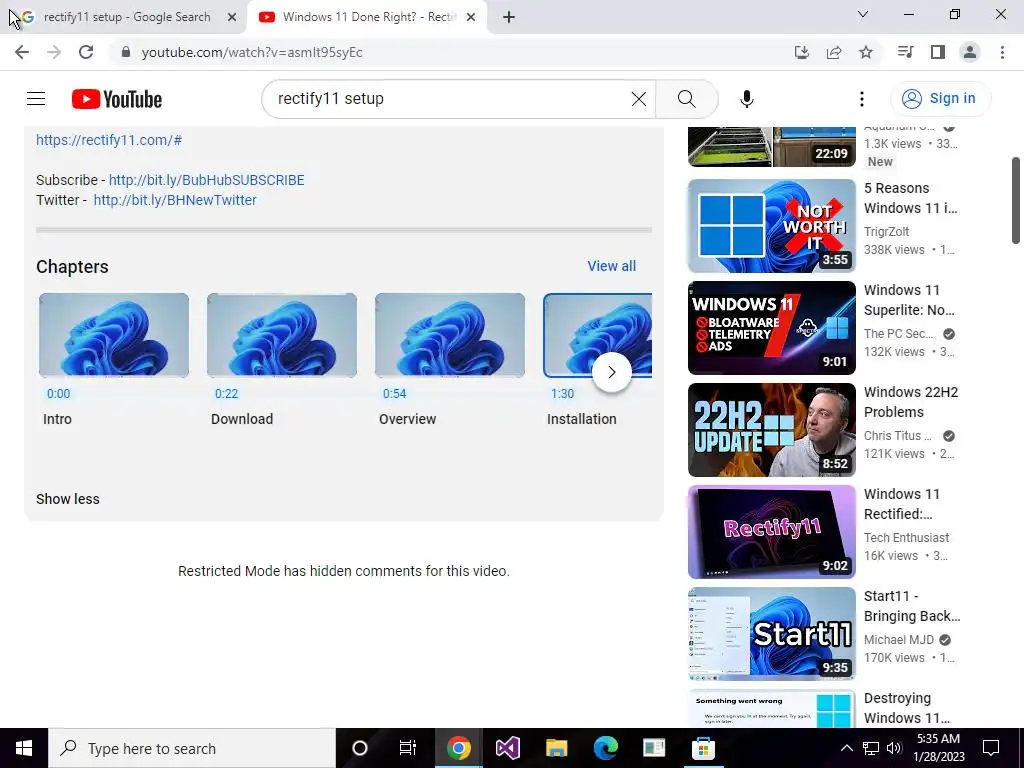
Task: Open the tab search dropdown chevron
Action: pyautogui.click(x=862, y=14)
